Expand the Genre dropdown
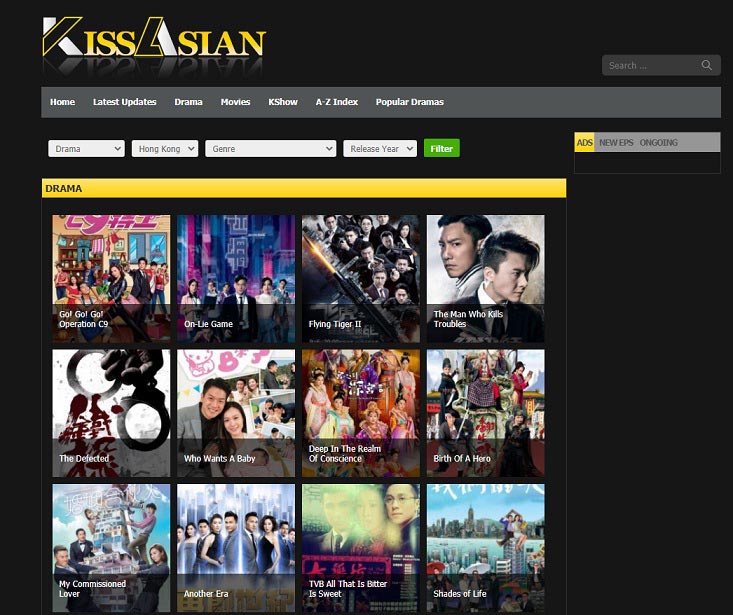 tap(271, 149)
